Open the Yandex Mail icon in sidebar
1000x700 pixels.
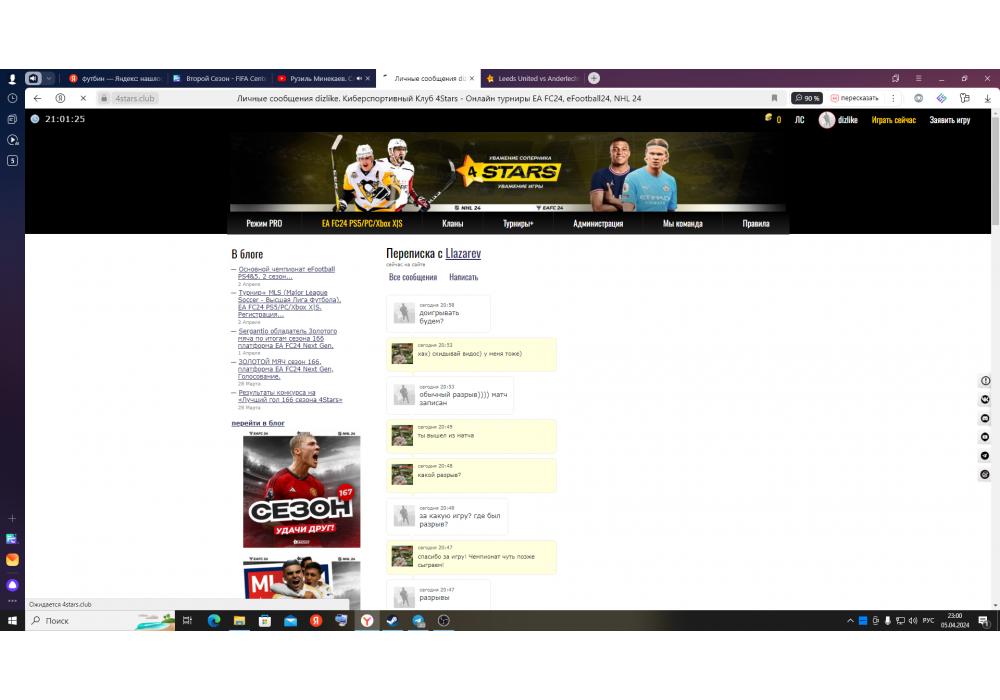12,560
